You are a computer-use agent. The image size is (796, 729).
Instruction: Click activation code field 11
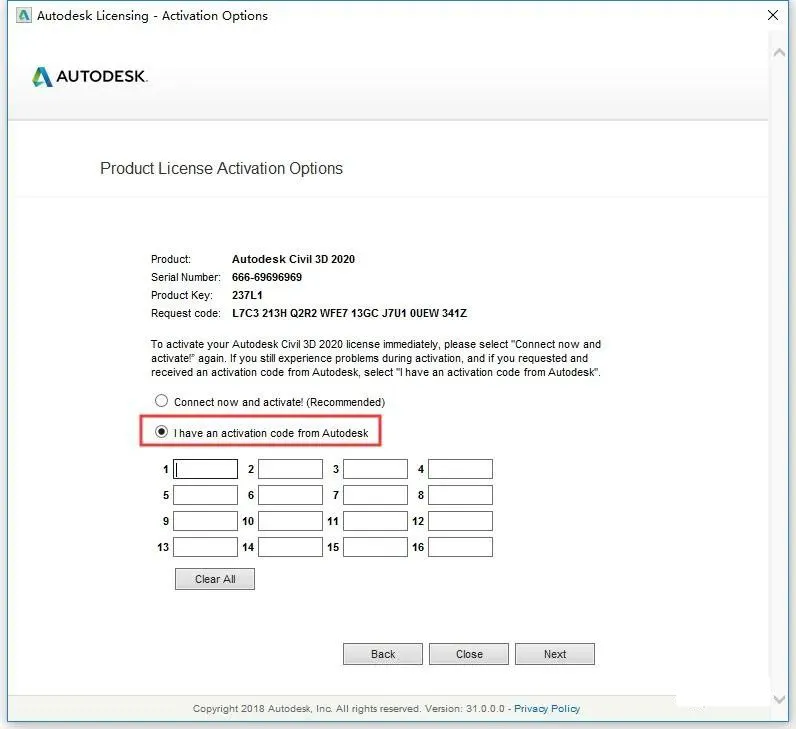tap(375, 521)
